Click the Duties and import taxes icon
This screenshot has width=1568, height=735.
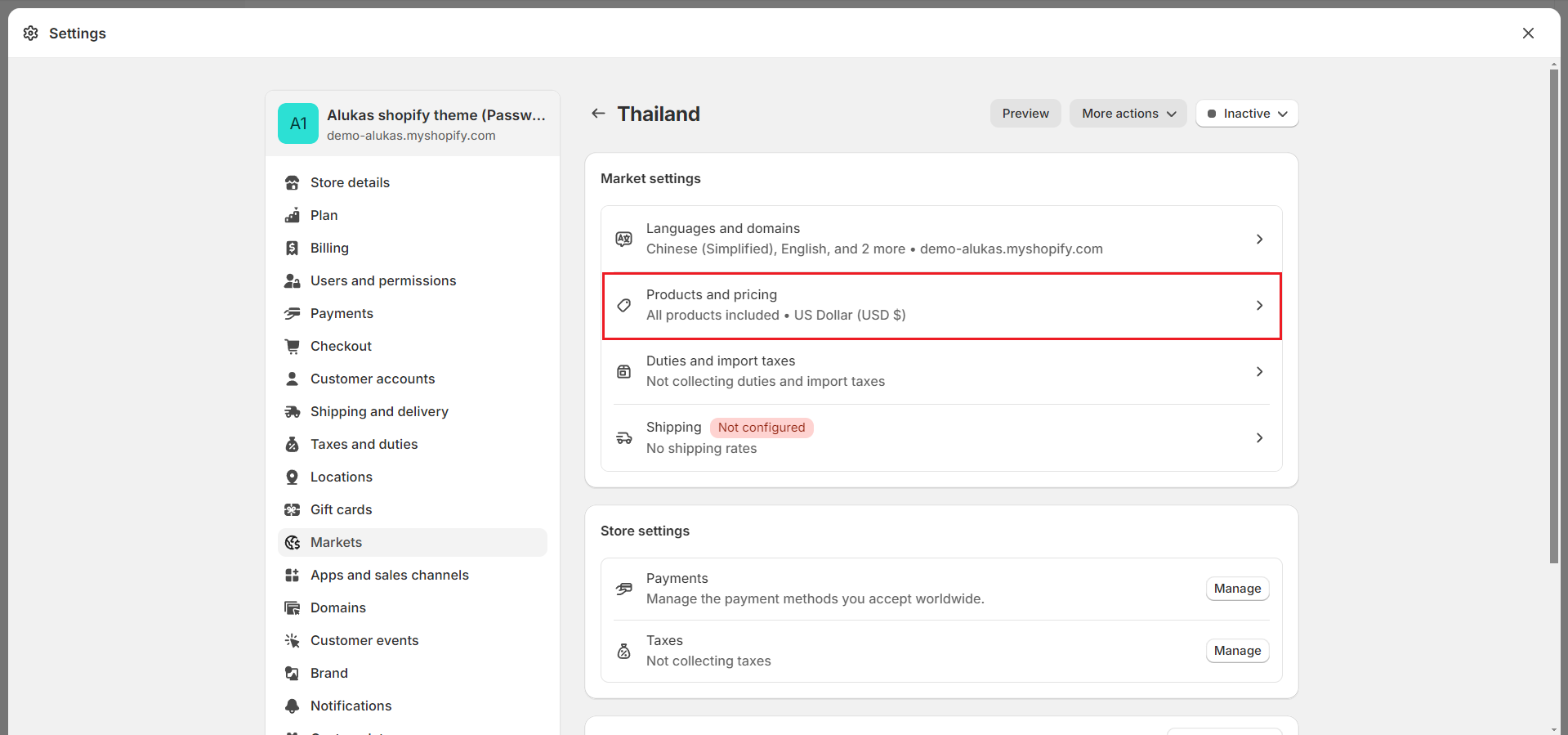[623, 371]
